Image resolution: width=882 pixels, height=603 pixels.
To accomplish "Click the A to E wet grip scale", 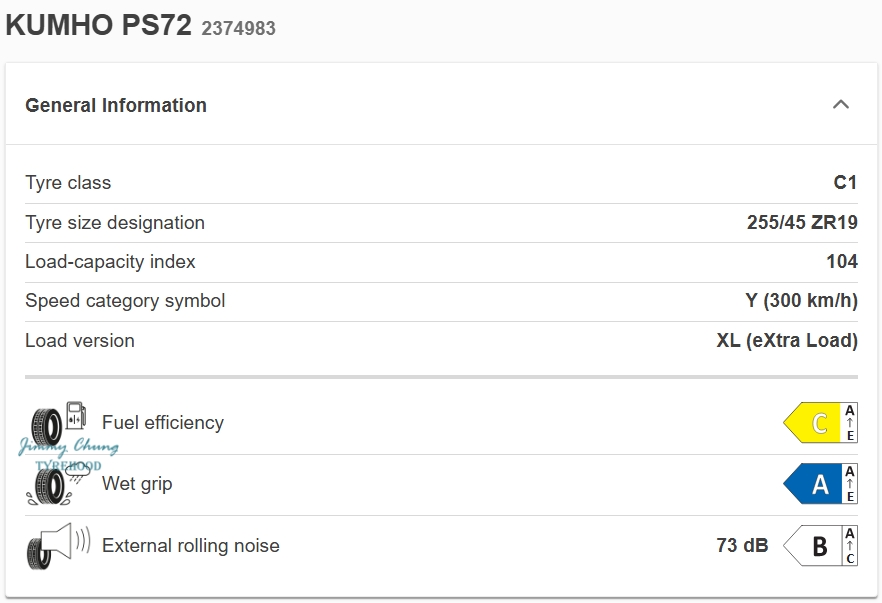I will (850, 485).
